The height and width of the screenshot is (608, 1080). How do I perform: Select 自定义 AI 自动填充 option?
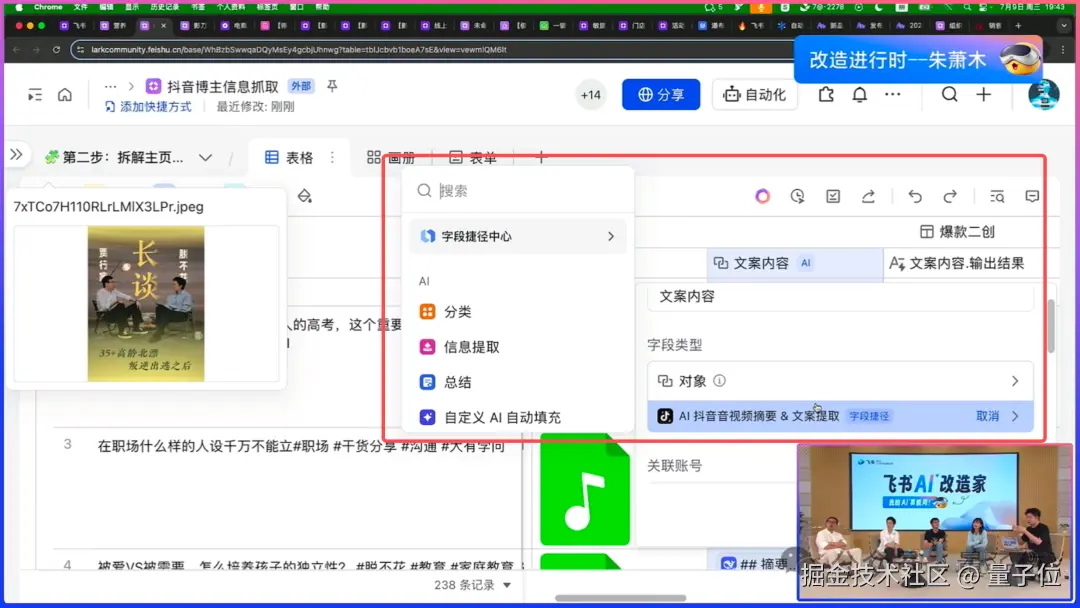coord(518,417)
